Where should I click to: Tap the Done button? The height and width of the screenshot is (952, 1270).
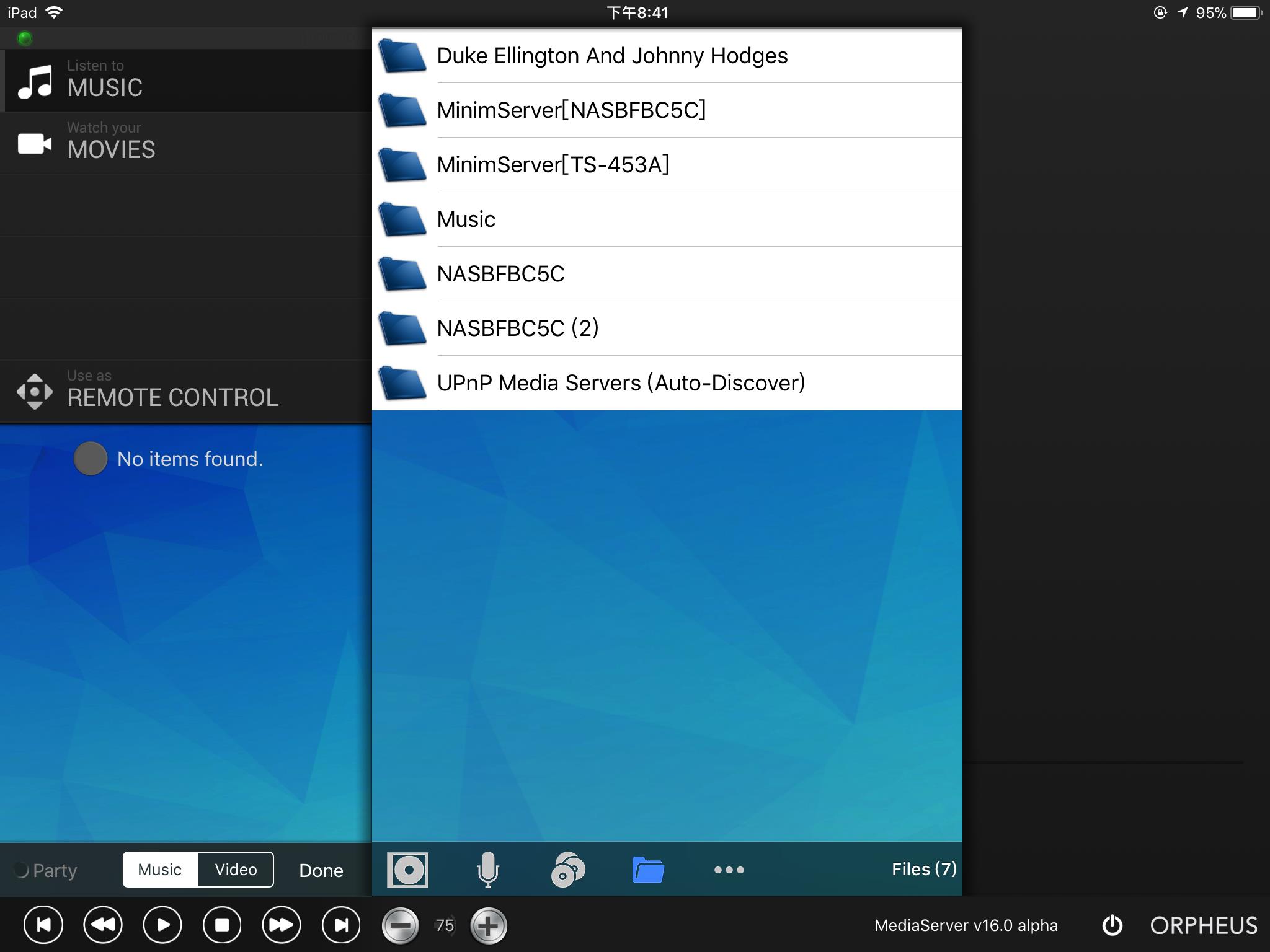321,870
